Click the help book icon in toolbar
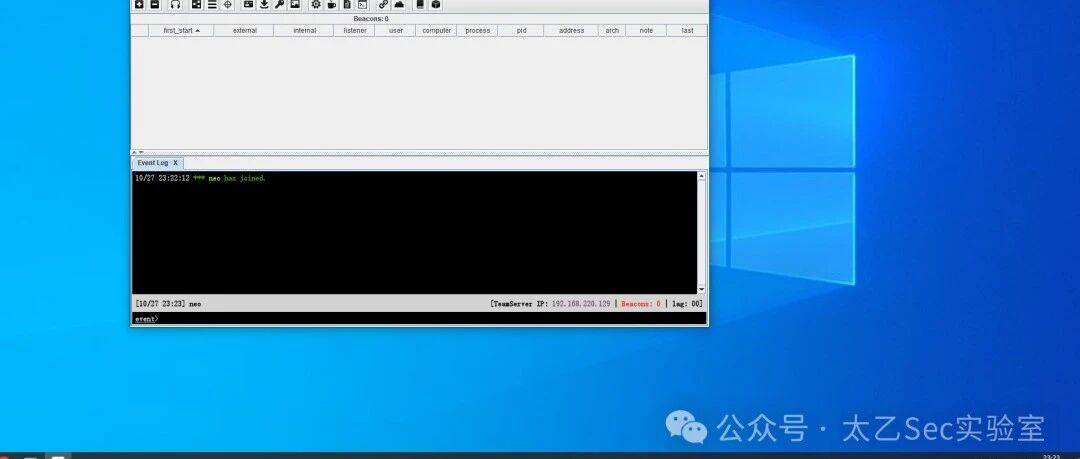The height and width of the screenshot is (459, 1080). (420, 5)
